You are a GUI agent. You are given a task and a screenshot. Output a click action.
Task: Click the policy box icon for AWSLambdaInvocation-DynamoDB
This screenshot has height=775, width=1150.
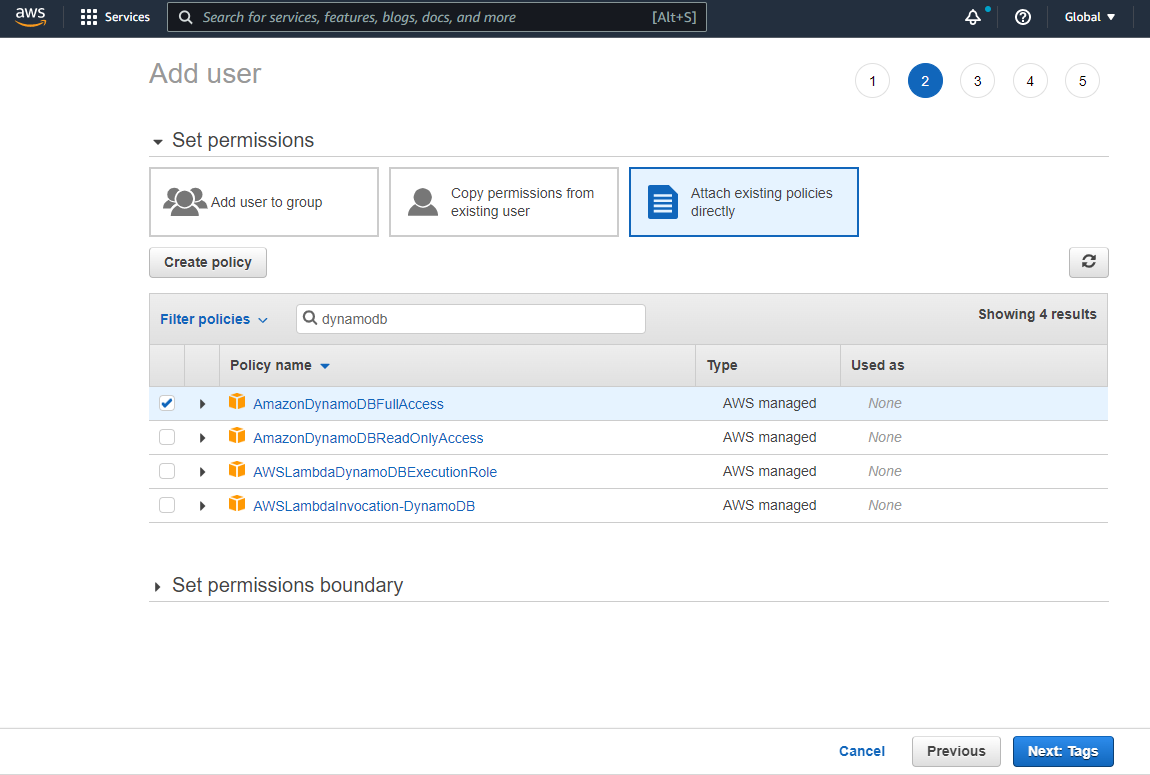[x=237, y=504]
